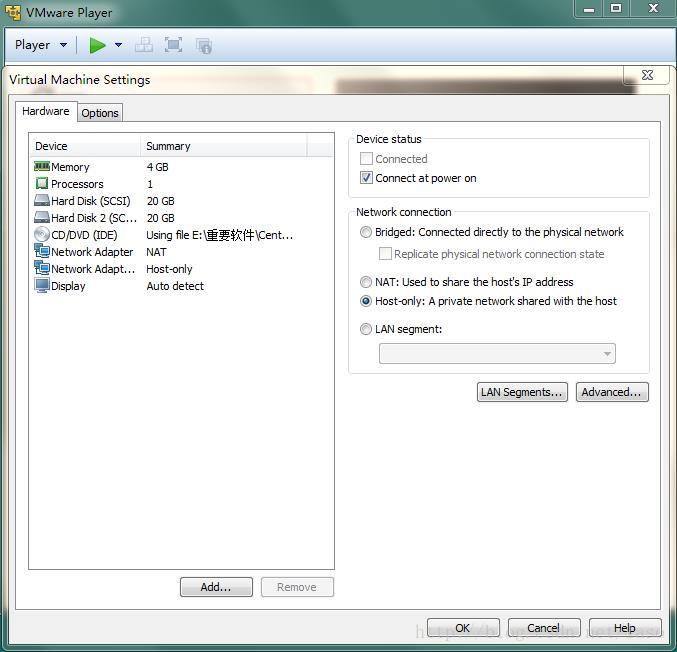Click the Remove hardware button
Screen dimensions: 677x652
(x=297, y=587)
